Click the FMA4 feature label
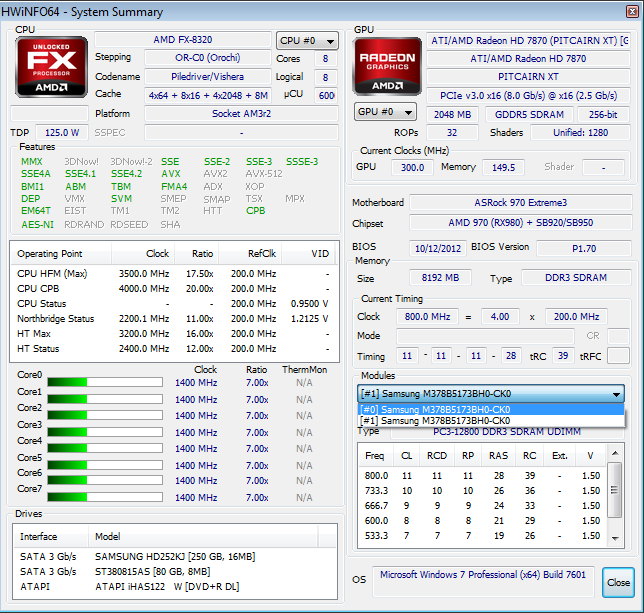644x613 pixels. click(x=174, y=187)
